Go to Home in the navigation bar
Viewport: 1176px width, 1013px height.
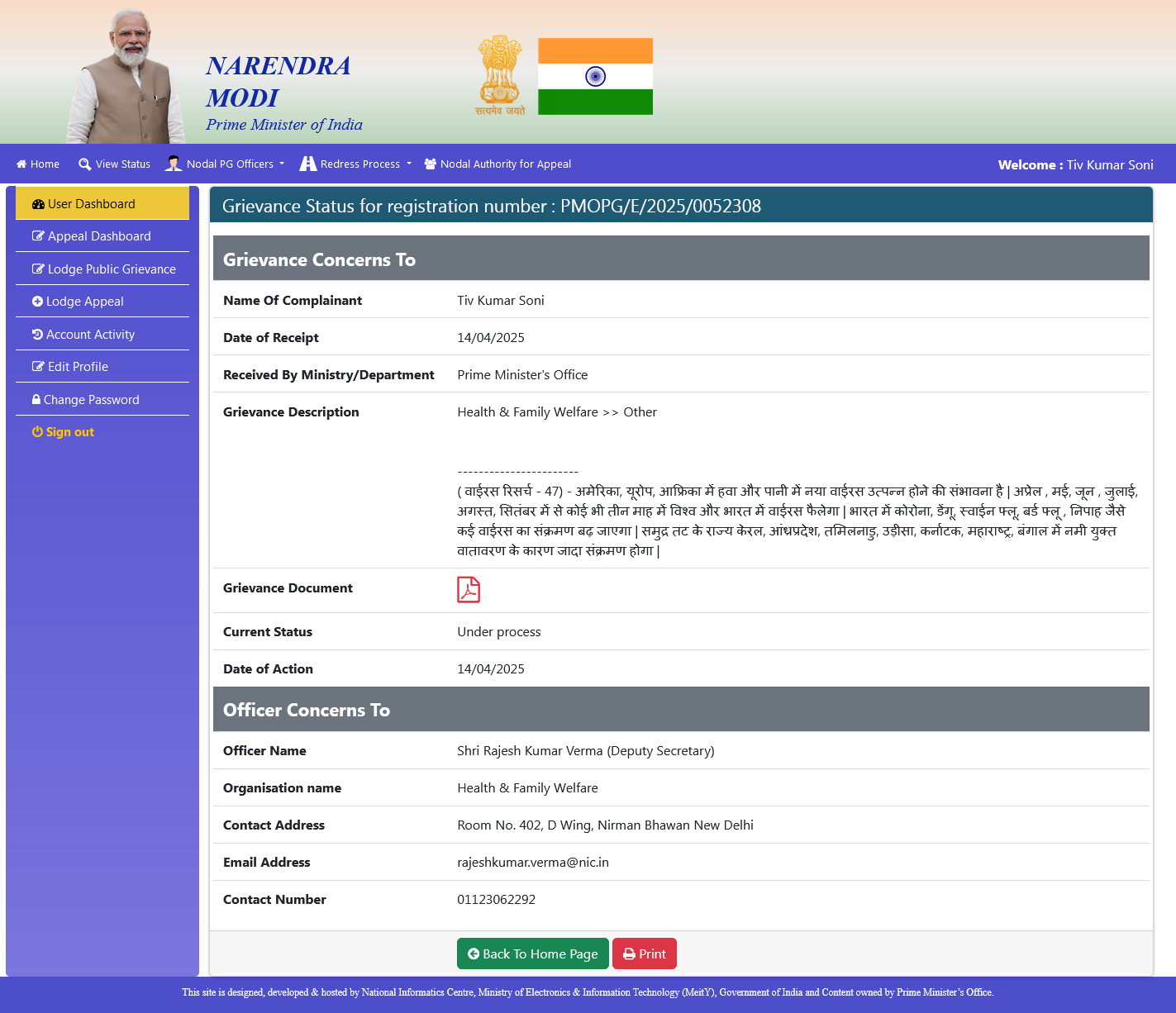pos(38,164)
